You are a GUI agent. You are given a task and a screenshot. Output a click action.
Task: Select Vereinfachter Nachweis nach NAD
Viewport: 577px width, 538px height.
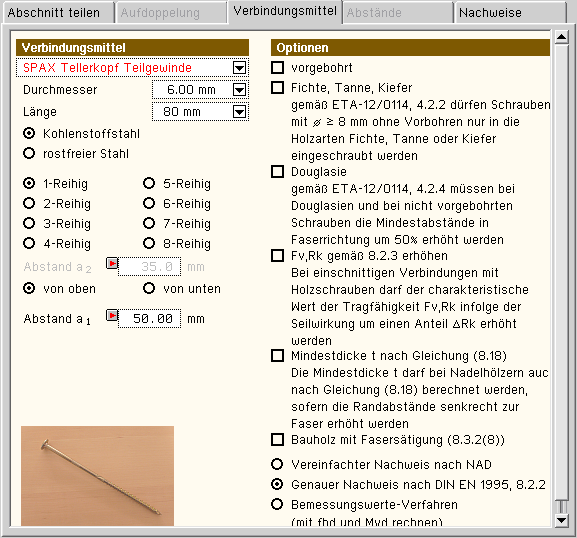tap(277, 464)
